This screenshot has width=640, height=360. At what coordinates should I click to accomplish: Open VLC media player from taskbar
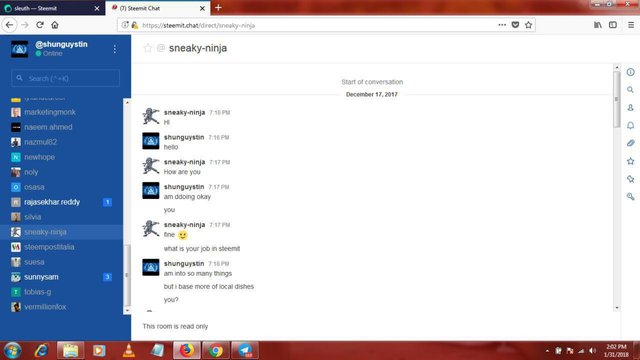tap(129, 351)
